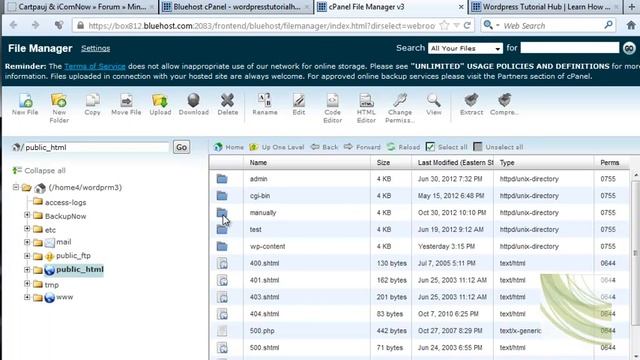Go to Home in file navigation bar

(229, 147)
